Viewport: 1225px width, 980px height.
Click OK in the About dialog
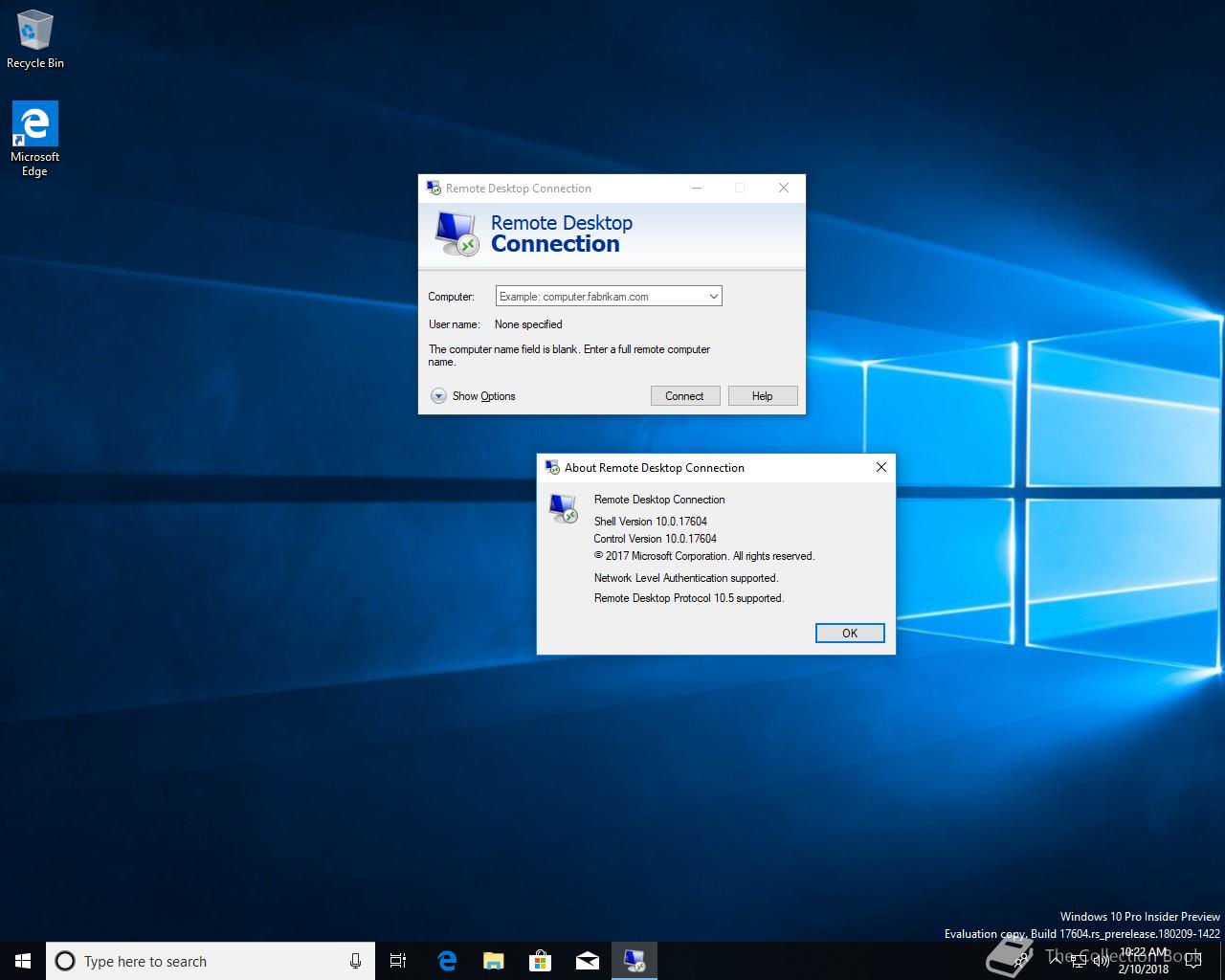pyautogui.click(x=850, y=633)
